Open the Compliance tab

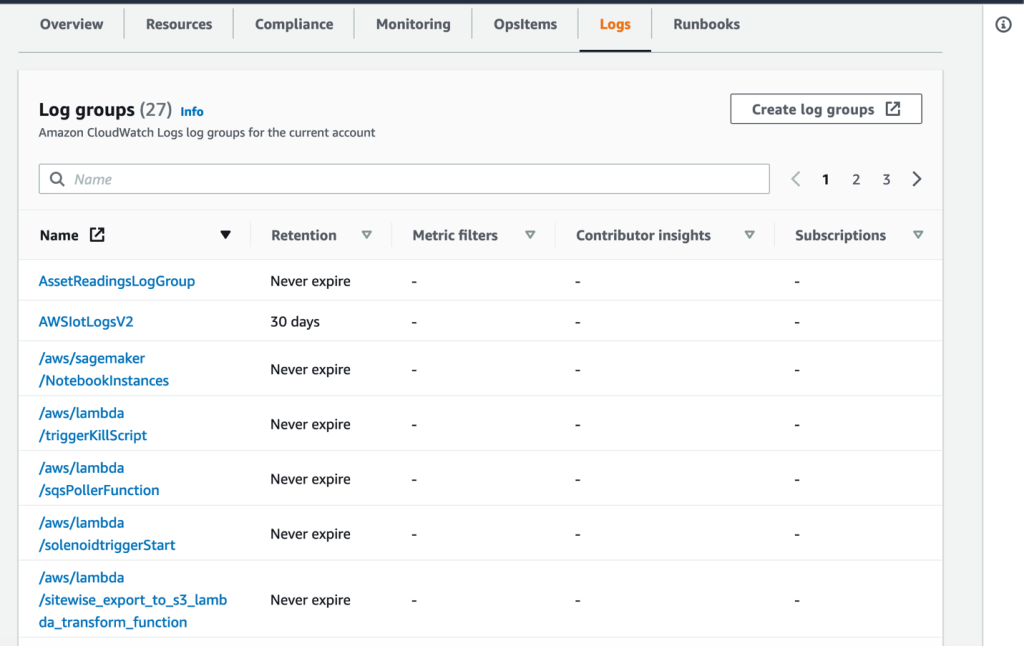click(x=293, y=24)
